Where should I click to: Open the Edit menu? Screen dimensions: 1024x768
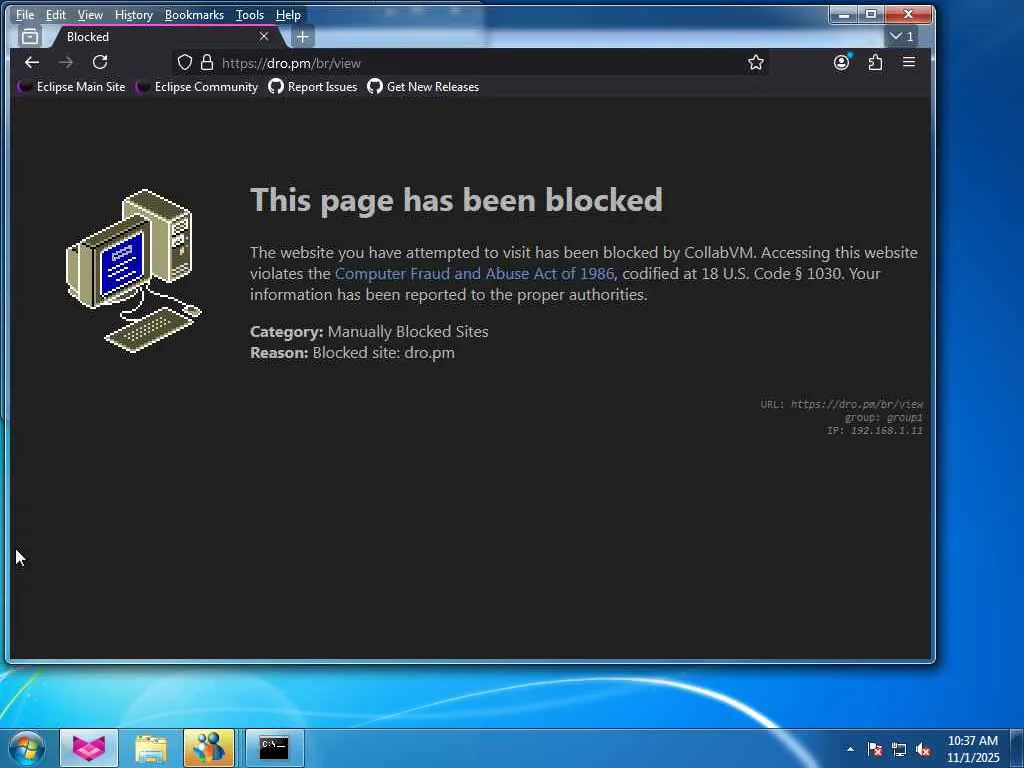tap(56, 14)
